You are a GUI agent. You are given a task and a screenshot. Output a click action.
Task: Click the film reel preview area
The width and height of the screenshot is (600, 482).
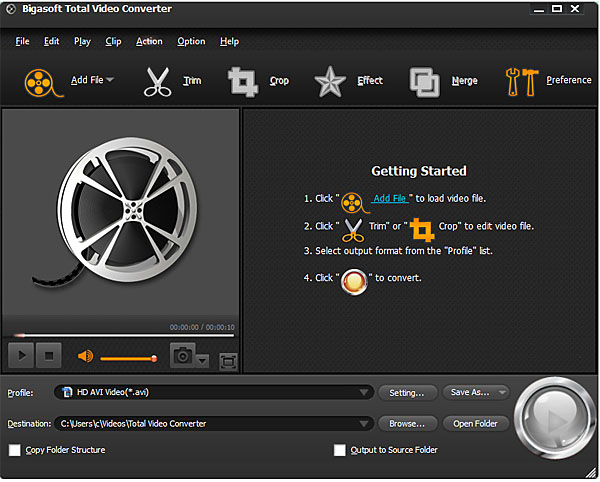pos(121,212)
